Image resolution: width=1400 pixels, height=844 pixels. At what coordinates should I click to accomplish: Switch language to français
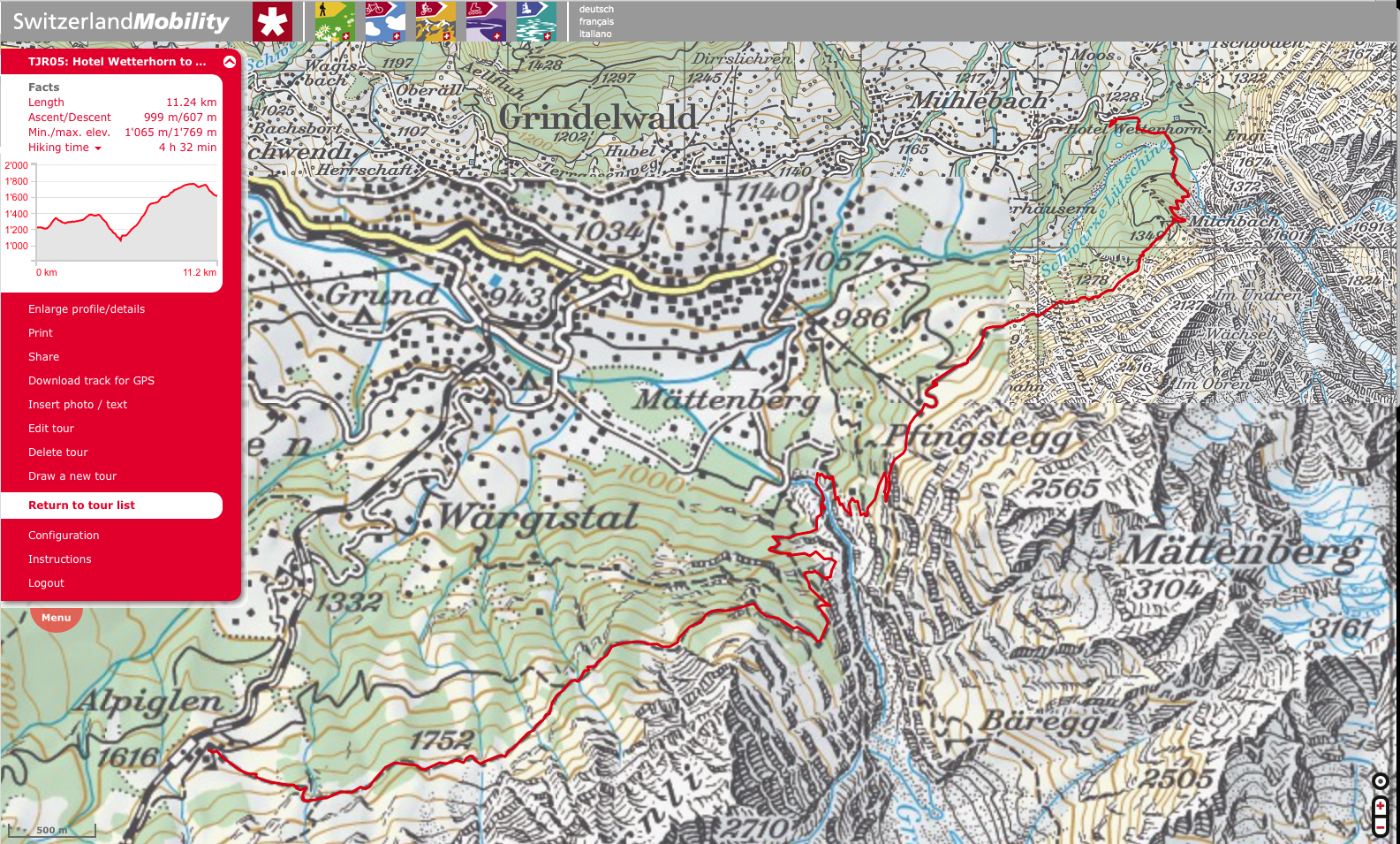(596, 22)
